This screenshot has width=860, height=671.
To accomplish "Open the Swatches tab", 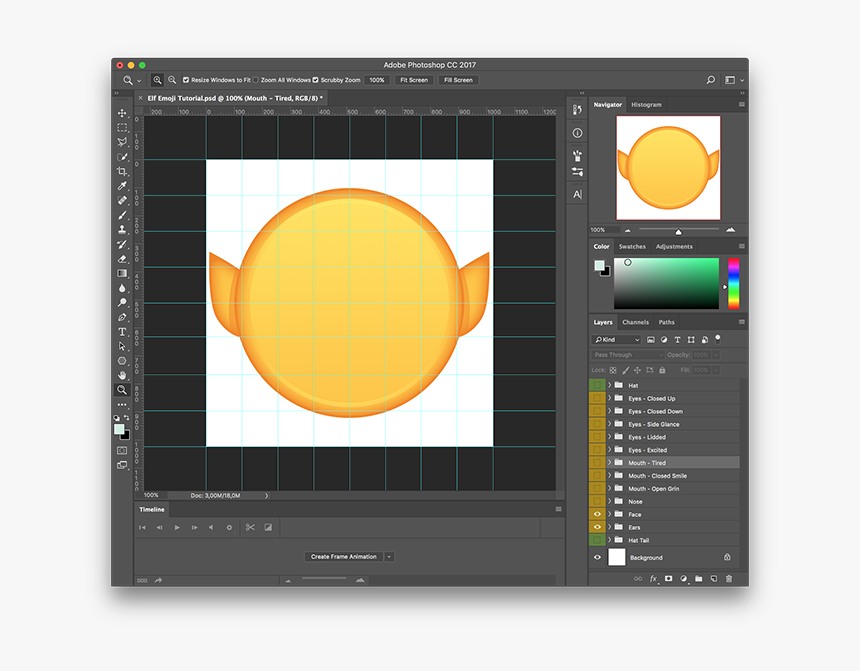I will (x=632, y=246).
